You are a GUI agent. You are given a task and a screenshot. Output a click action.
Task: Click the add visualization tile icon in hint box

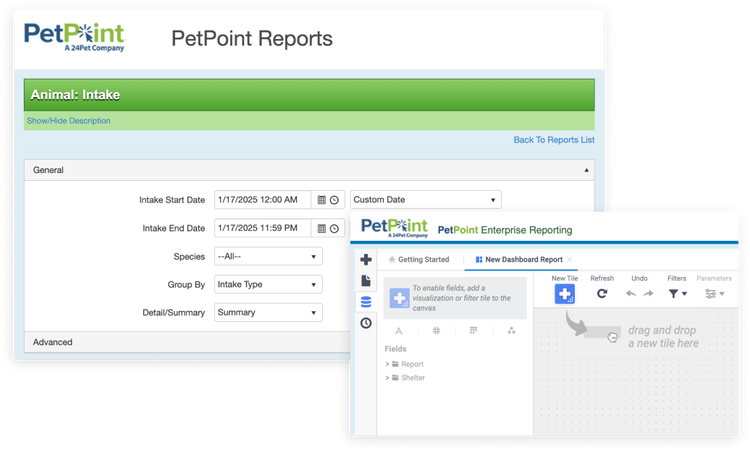pos(399,298)
